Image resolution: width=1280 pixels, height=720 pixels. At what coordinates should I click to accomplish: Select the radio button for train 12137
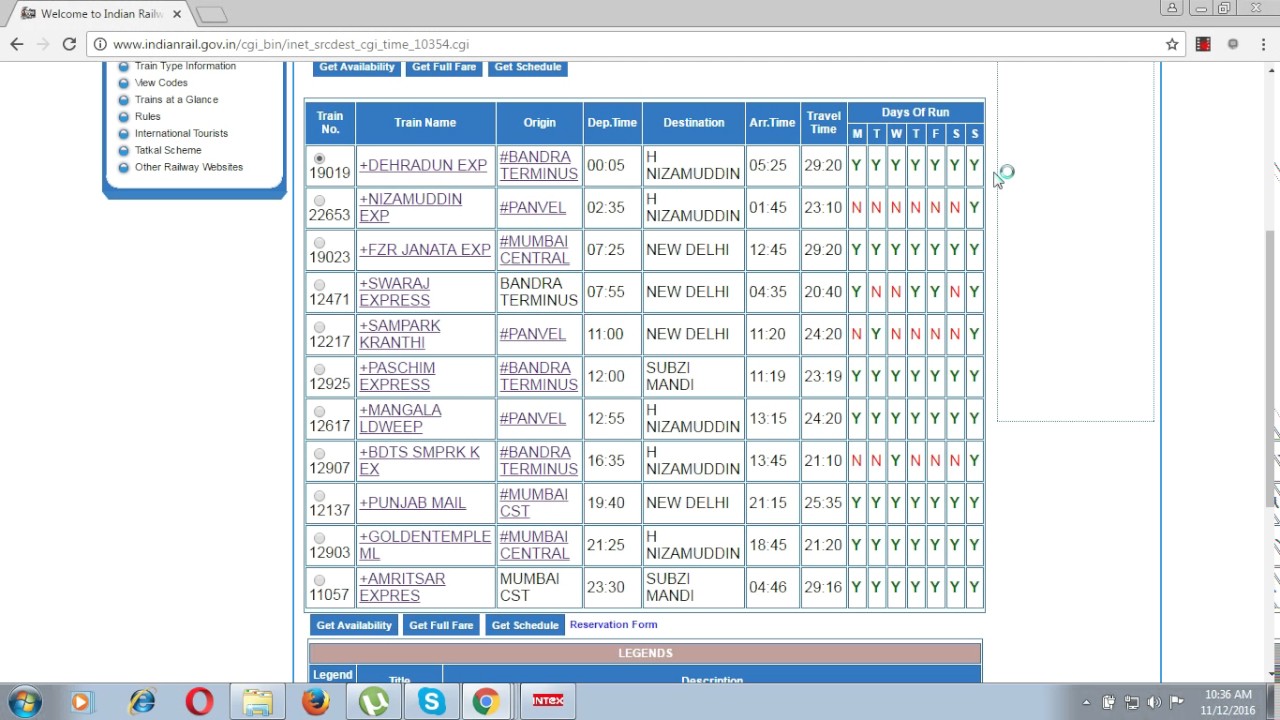tap(319, 496)
